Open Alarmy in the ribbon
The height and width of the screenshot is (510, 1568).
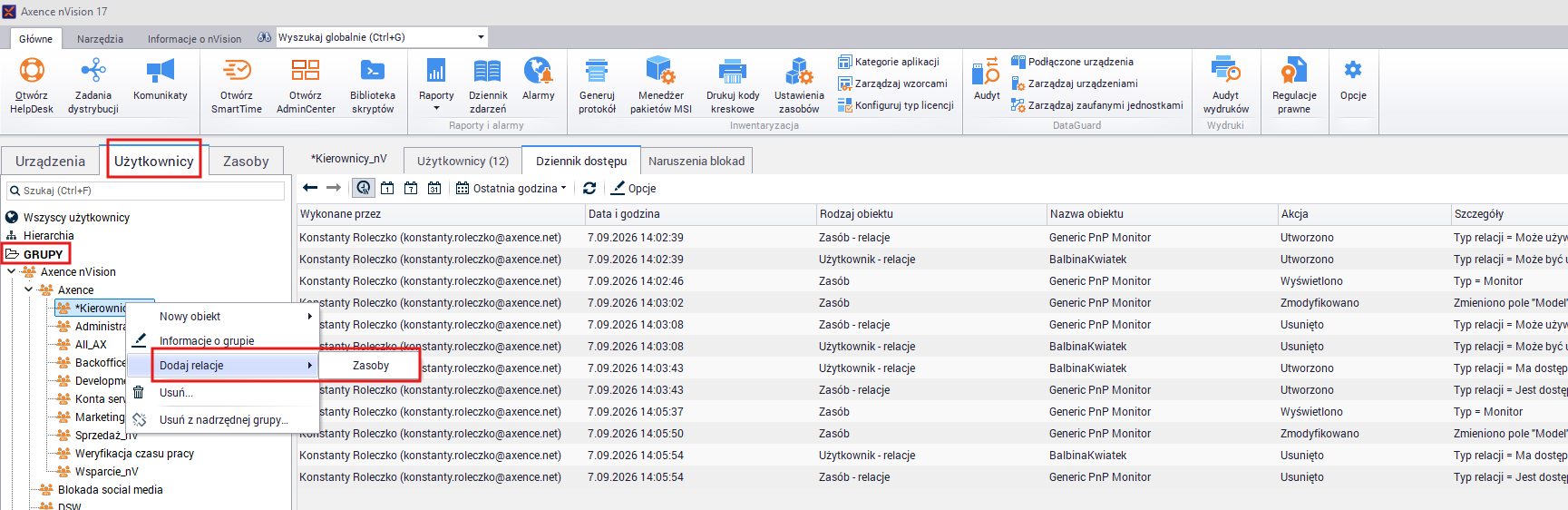pos(539,80)
